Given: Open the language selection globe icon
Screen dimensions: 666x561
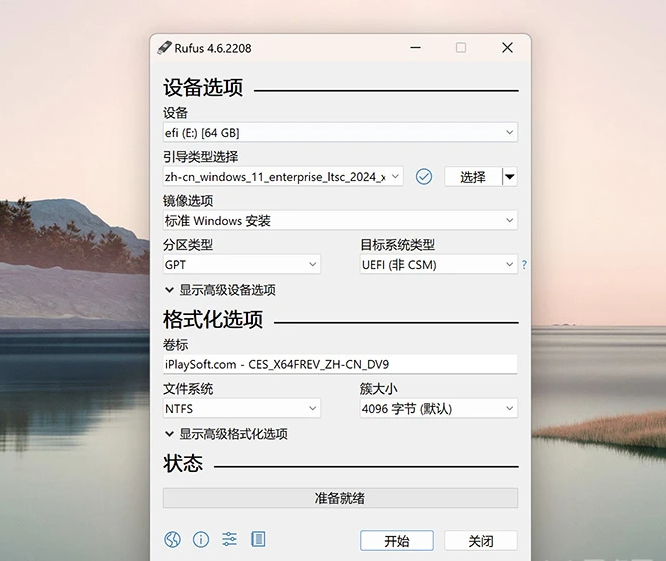Looking at the screenshot, I should [172, 539].
